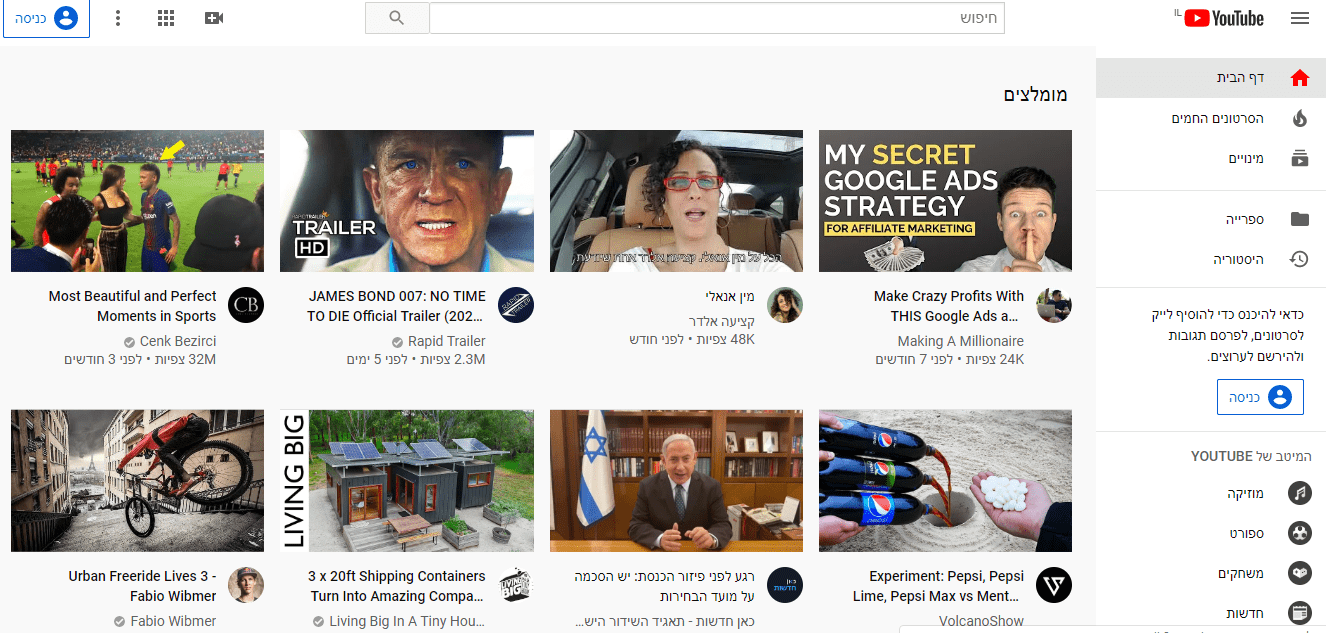The width and height of the screenshot is (1326, 633).
Task: Click קציעה אלדר channel avatar
Action: click(x=785, y=306)
